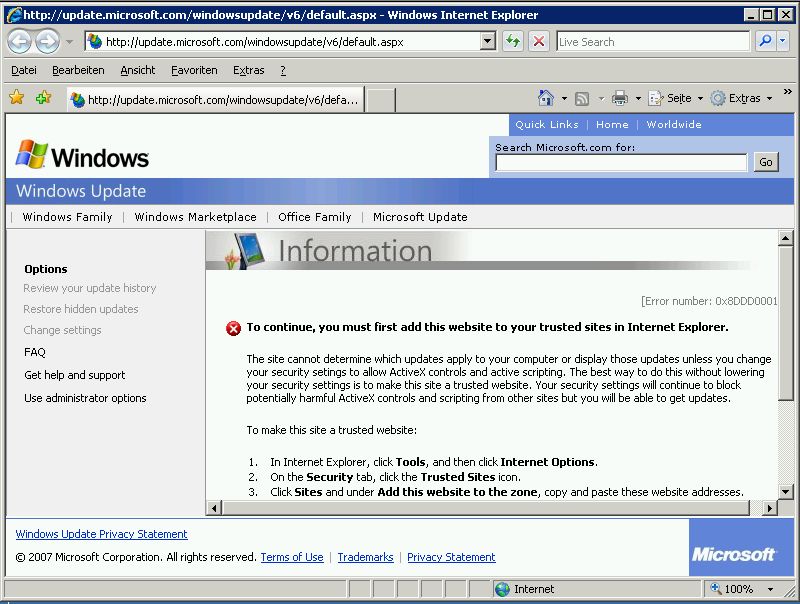Show more toolbar commands chevron
The image size is (800, 604).
tap(787, 92)
